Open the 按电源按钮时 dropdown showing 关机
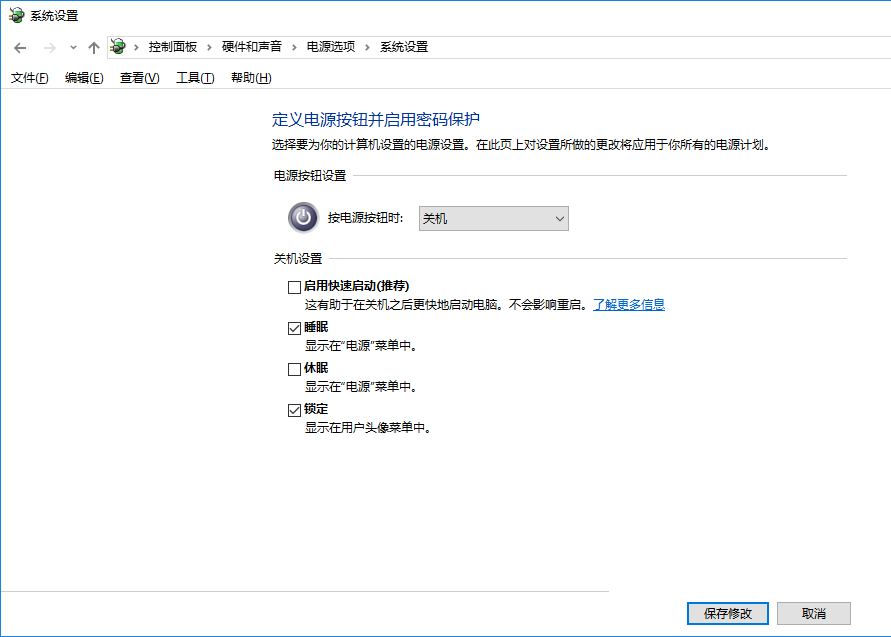Image resolution: width=891 pixels, height=637 pixels. tap(493, 218)
